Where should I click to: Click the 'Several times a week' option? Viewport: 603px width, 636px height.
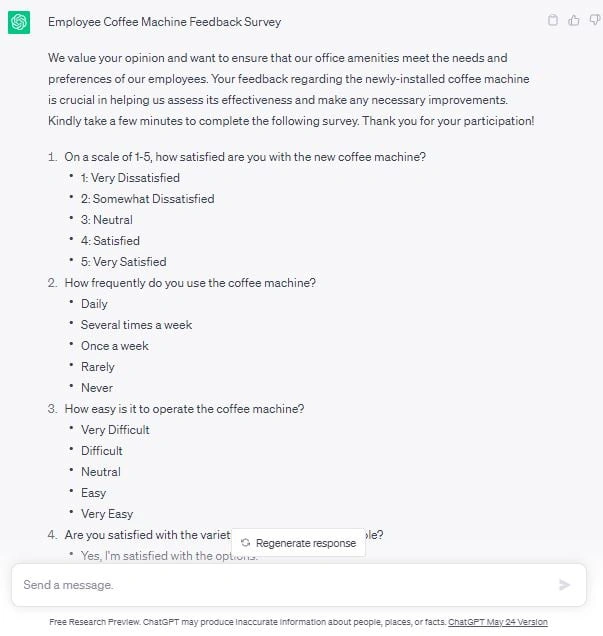(136, 325)
